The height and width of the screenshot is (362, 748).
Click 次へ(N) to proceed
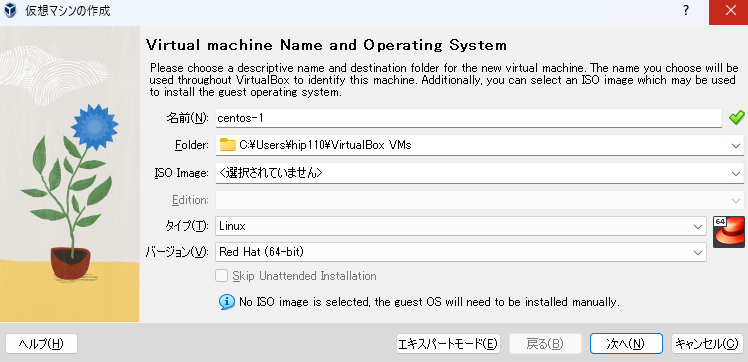pos(626,344)
